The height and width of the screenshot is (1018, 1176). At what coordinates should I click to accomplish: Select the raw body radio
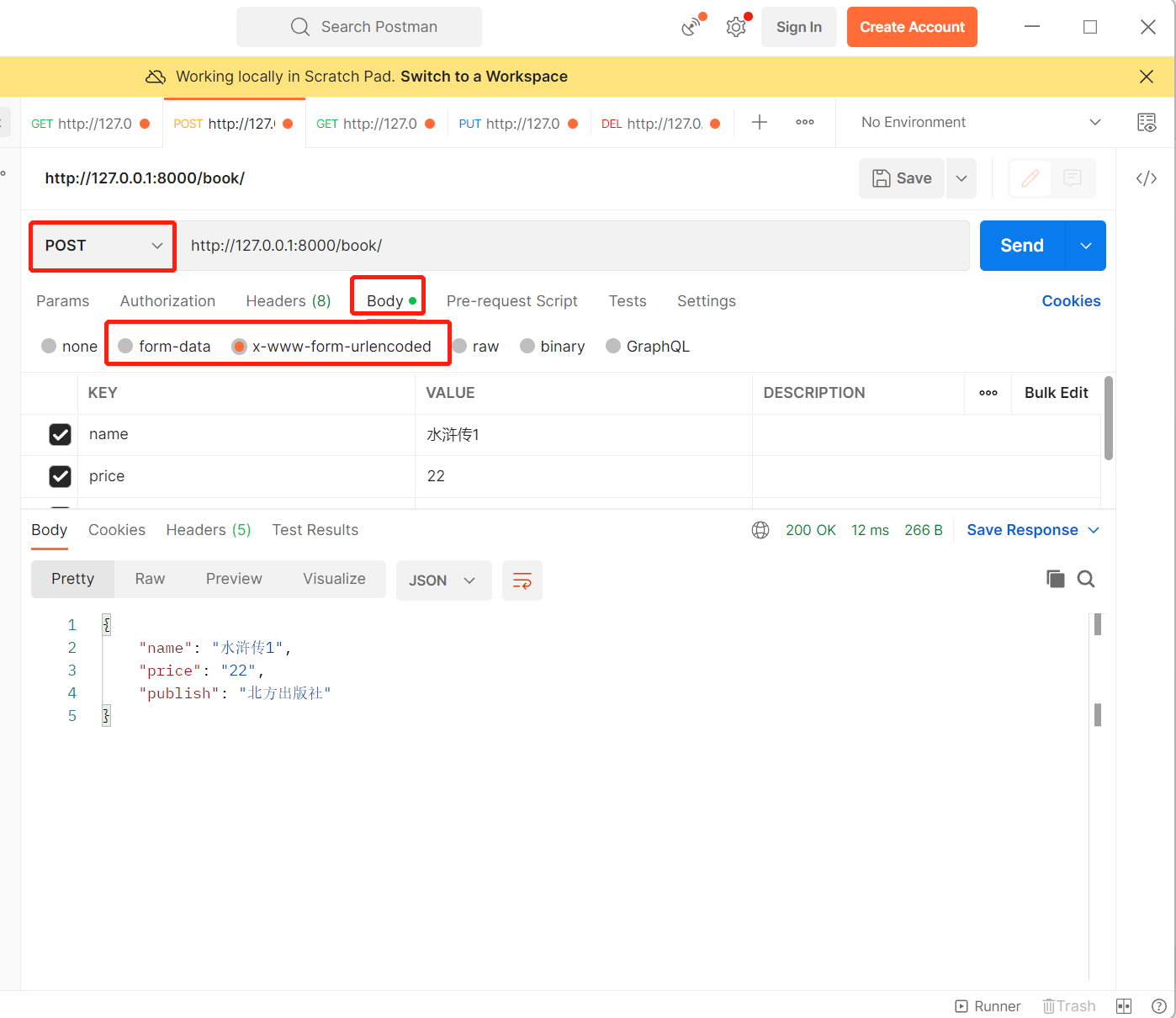[459, 346]
